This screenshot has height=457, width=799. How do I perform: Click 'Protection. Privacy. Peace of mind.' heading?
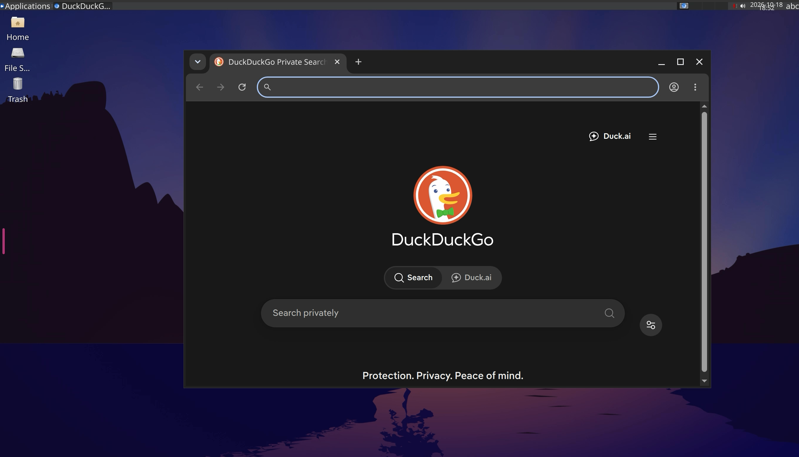[442, 375]
